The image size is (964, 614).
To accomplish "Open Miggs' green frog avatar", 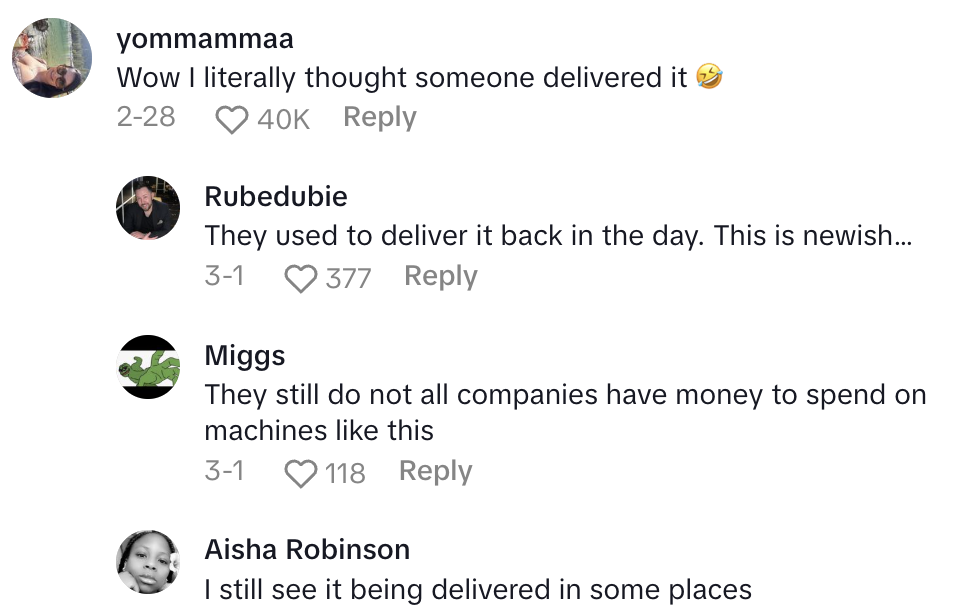I will [148, 367].
